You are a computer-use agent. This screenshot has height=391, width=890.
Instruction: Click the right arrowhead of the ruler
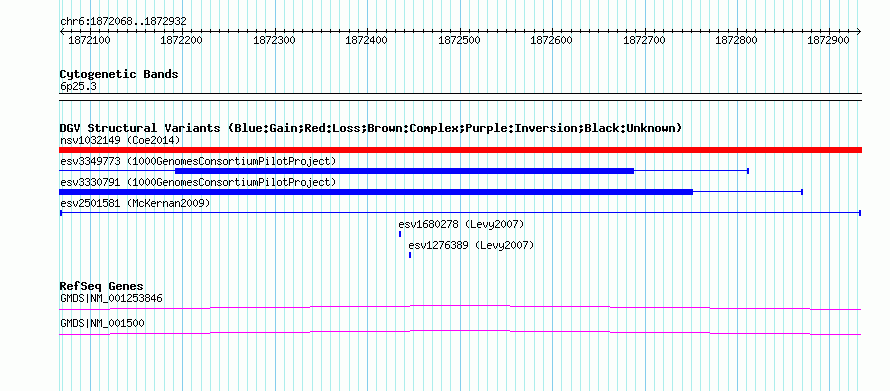point(859,31)
